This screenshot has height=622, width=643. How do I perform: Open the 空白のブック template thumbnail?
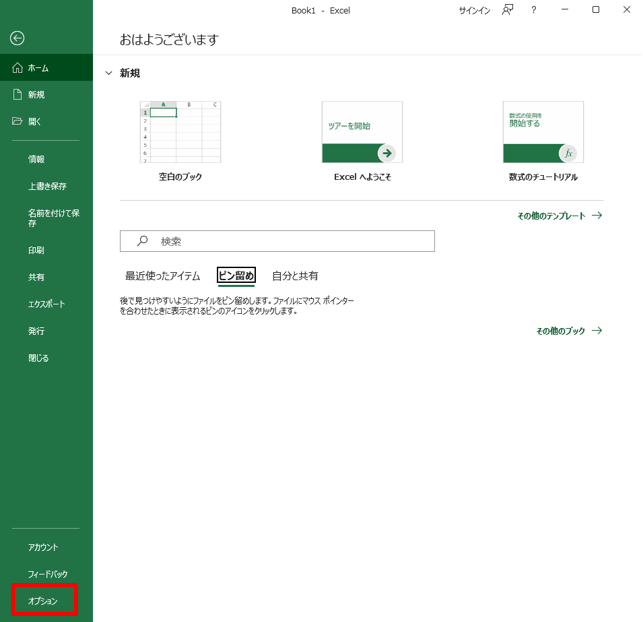(x=180, y=132)
